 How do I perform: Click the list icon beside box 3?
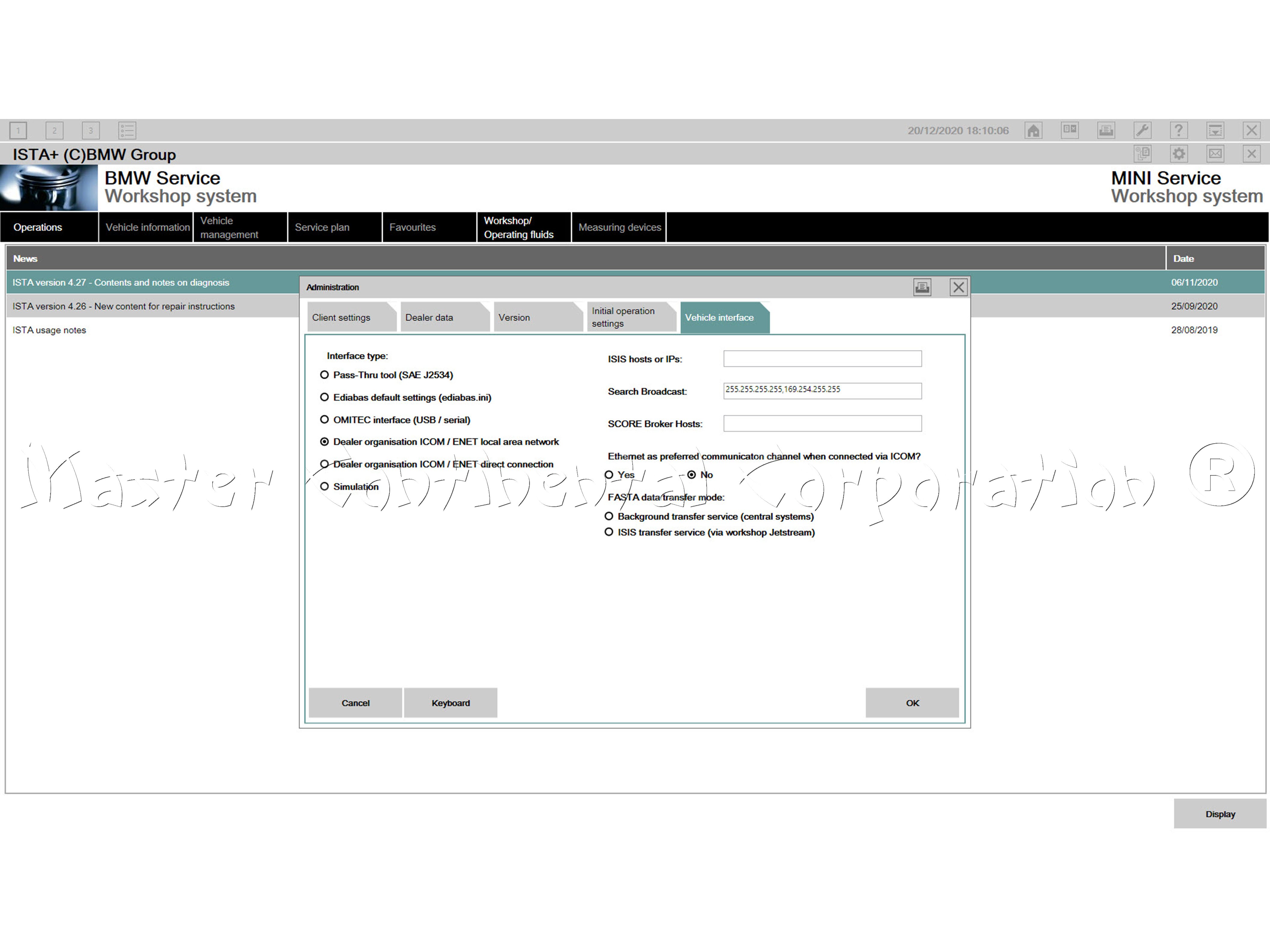[x=127, y=130]
